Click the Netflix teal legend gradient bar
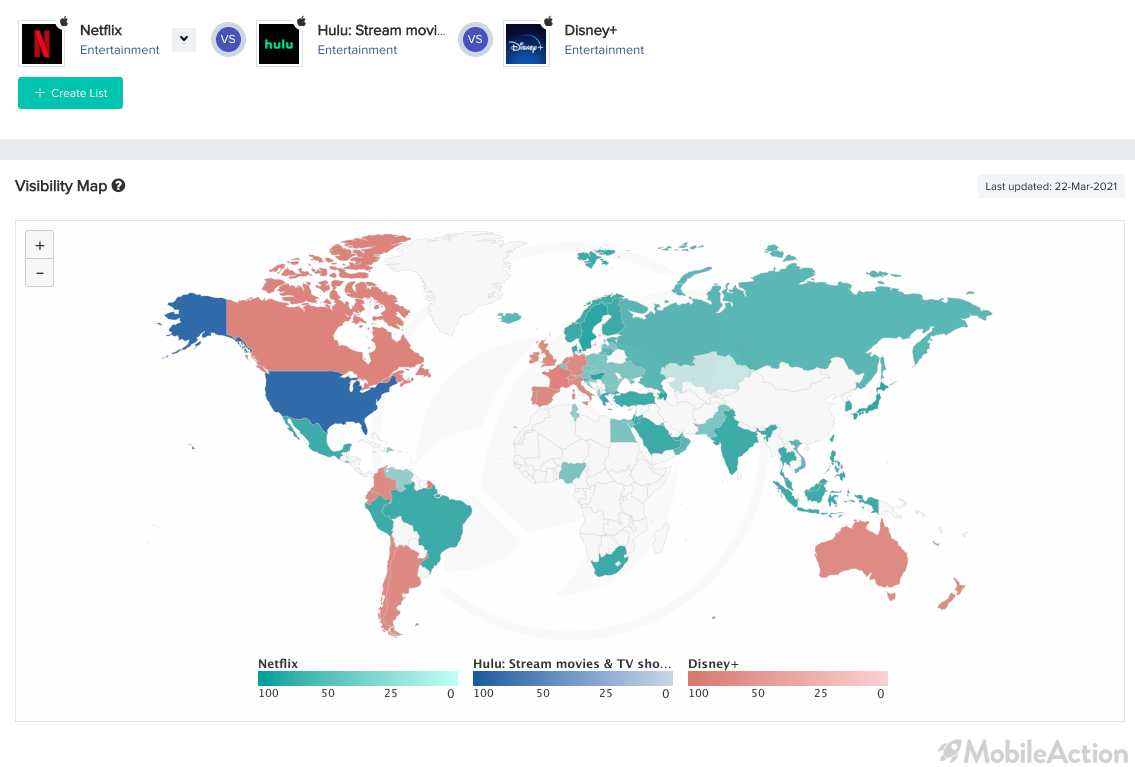The width and height of the screenshot is (1135, 767). [358, 679]
